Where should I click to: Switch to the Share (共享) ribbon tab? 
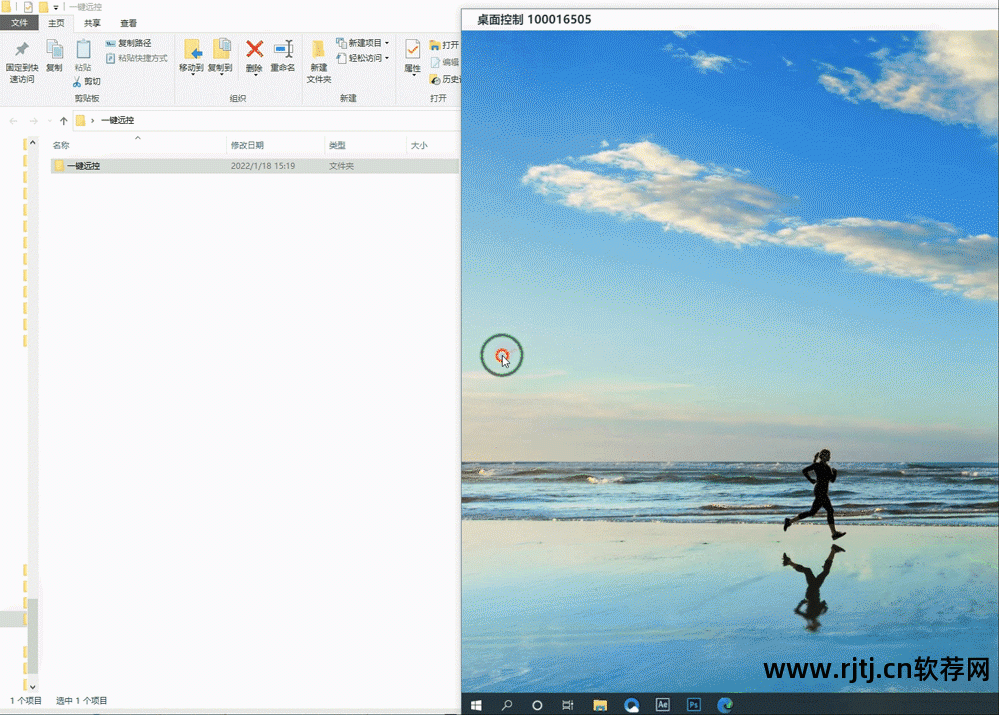(x=92, y=23)
